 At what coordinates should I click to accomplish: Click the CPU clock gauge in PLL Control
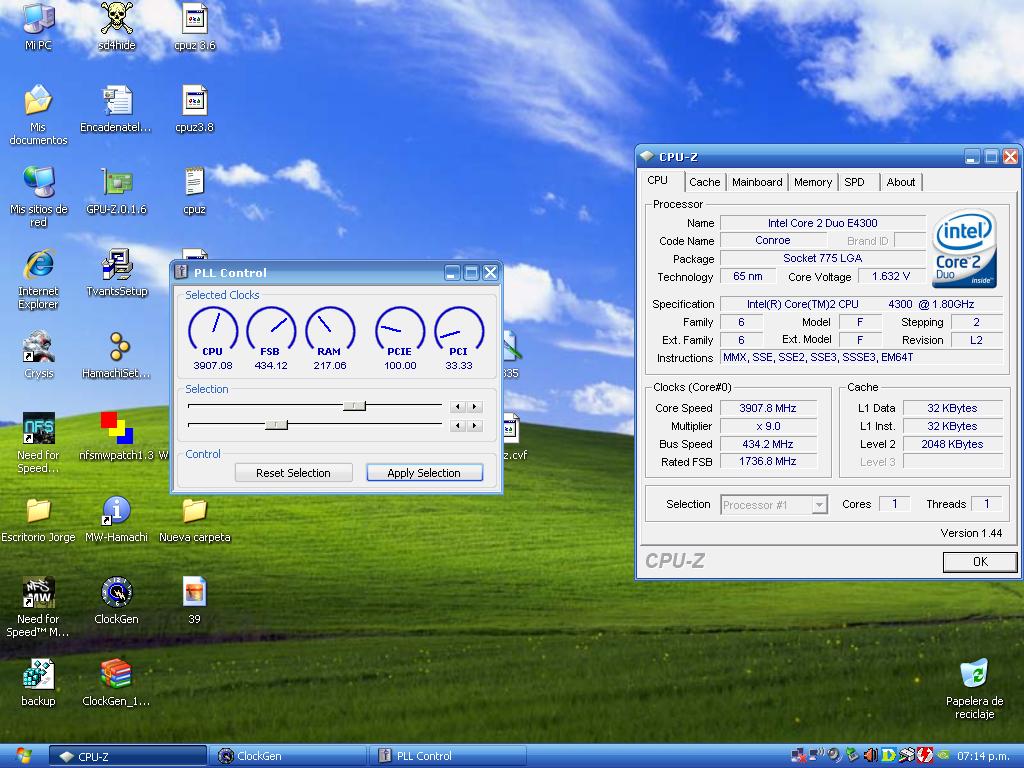pyautogui.click(x=213, y=332)
